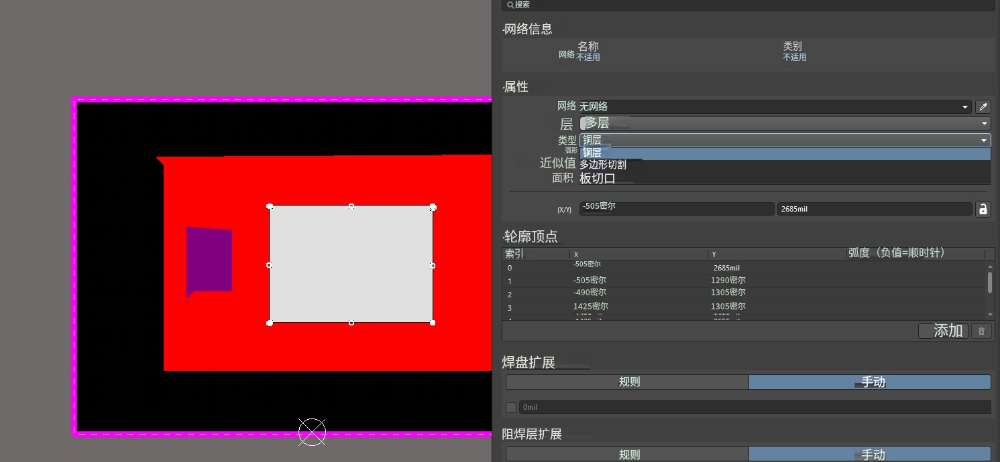Click the 弧度（负值=顺时针）column header

[x=896, y=253]
